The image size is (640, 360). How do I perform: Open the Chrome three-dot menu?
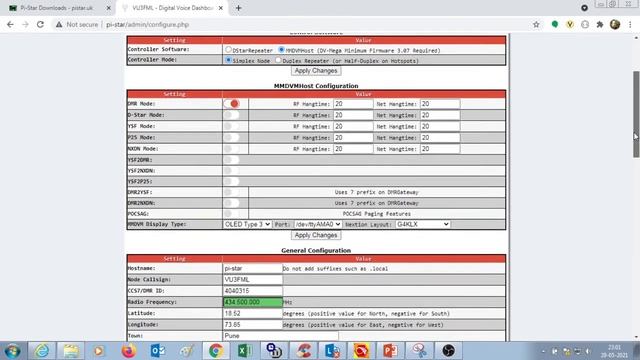630,24
